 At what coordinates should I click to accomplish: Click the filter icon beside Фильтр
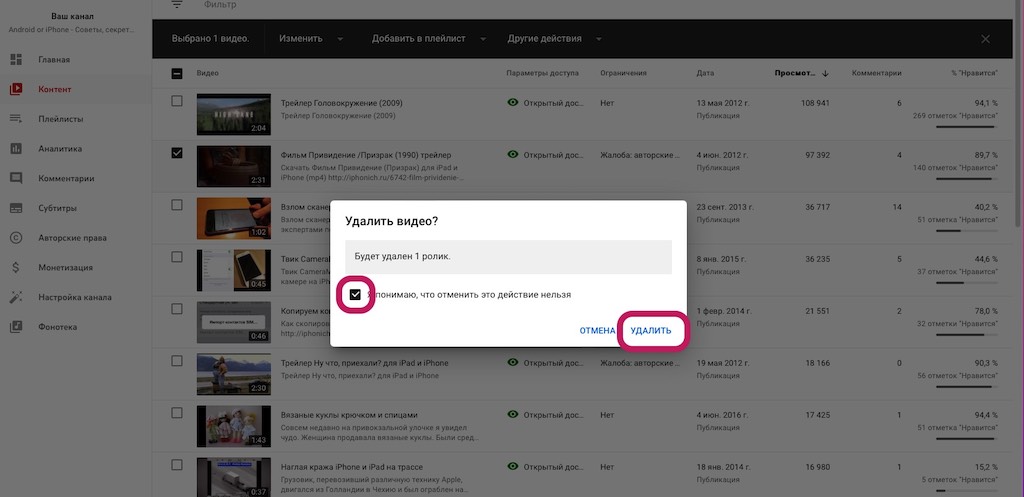177,5
